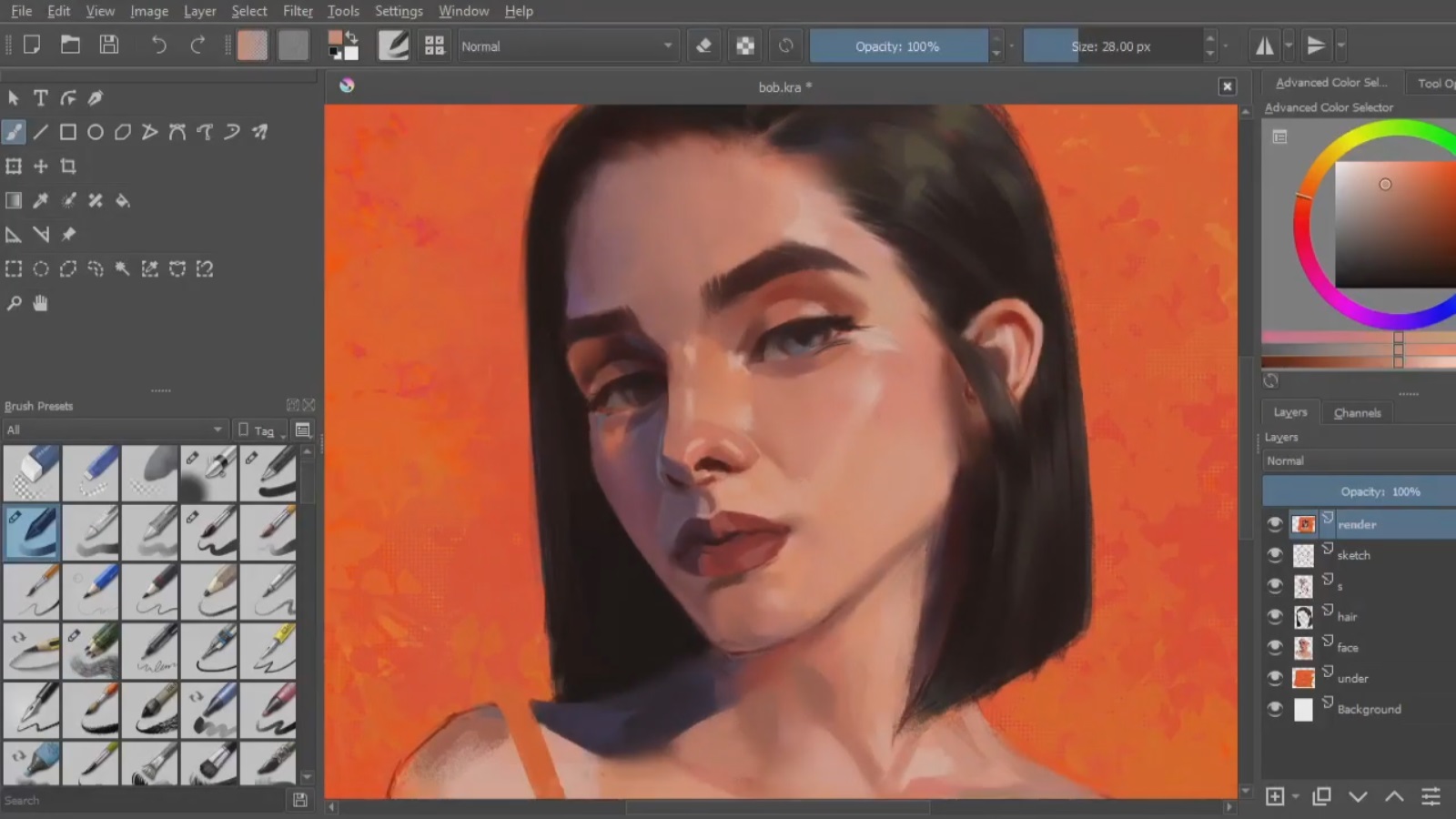Create a new document
The height and width of the screenshot is (819, 1456).
(32, 45)
